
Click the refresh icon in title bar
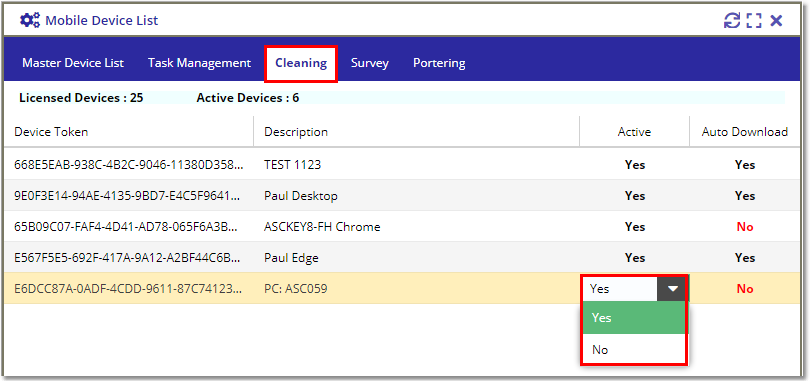(732, 21)
